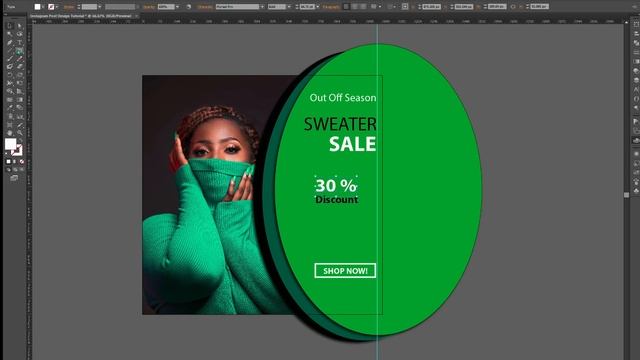This screenshot has width=640, height=360.
Task: Open the Stroke swatch dropdown arrow
Action: coord(57,7)
